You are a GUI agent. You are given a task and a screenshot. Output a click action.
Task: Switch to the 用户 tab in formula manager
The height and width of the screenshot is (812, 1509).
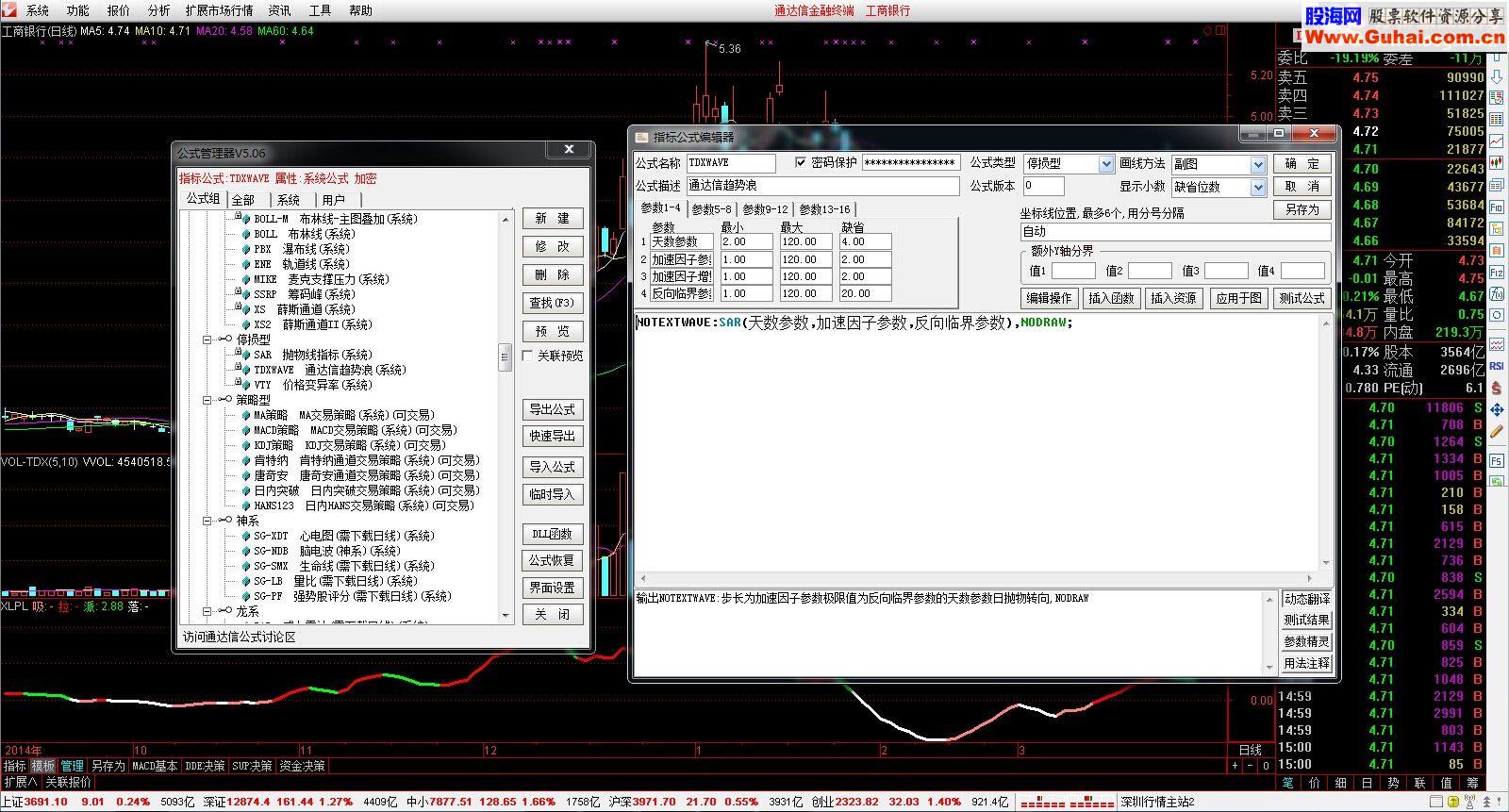coord(334,200)
